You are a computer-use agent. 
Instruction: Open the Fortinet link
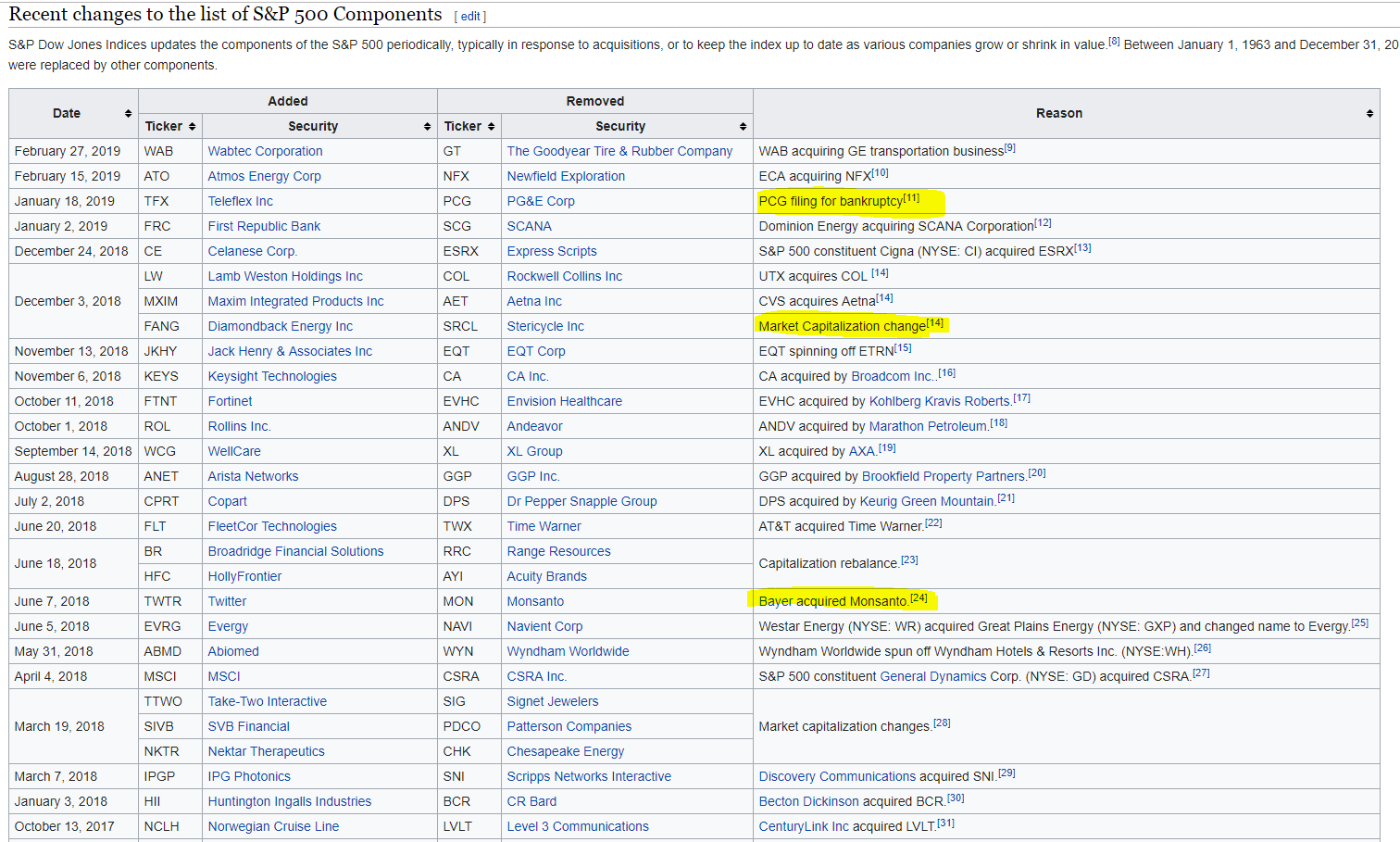pos(230,401)
